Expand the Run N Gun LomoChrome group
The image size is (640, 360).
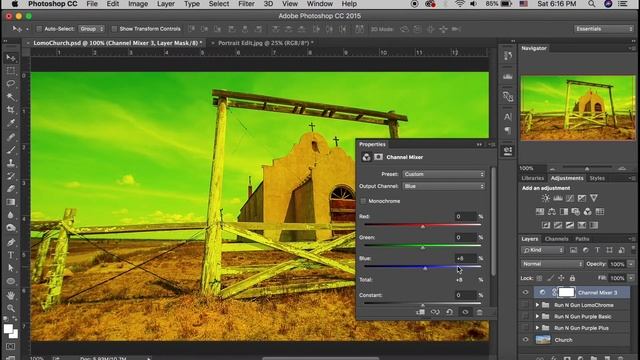coord(537,305)
